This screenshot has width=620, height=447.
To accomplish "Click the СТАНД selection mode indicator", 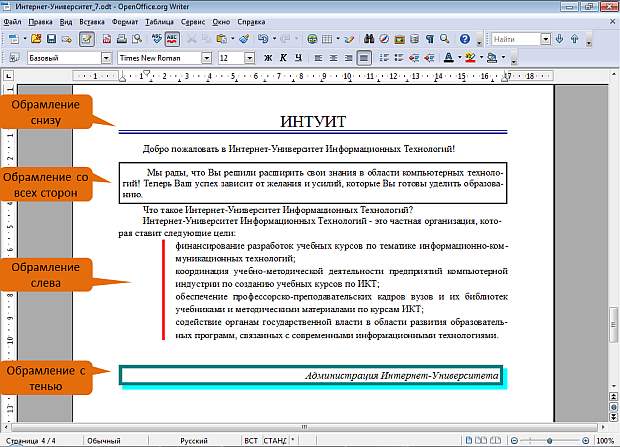I will click(x=275, y=441).
